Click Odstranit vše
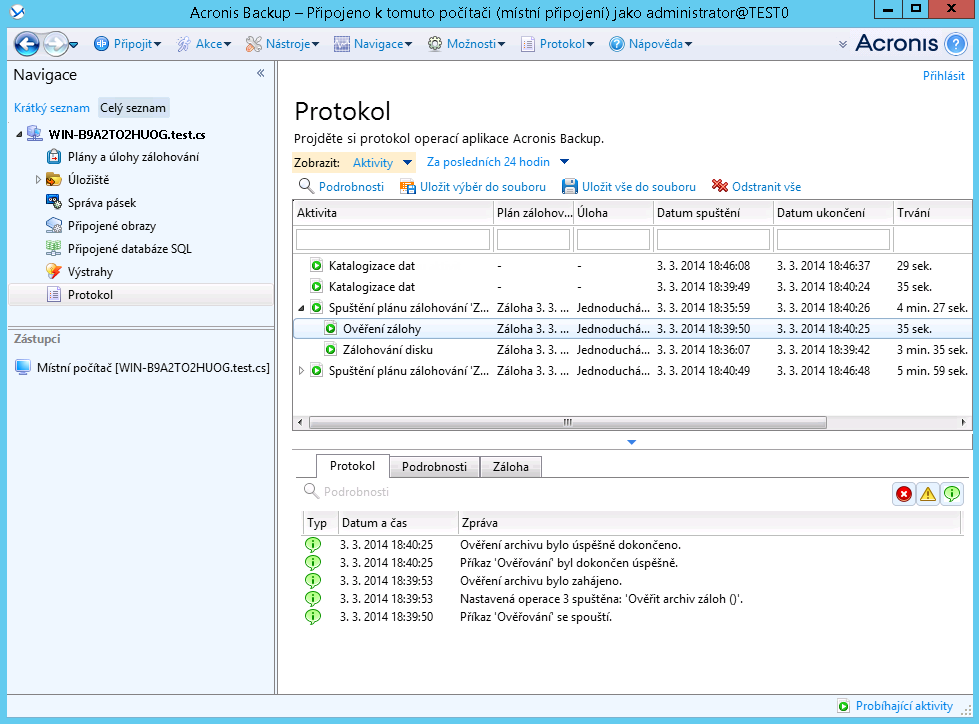Image resolution: width=979 pixels, height=724 pixels. (756, 187)
